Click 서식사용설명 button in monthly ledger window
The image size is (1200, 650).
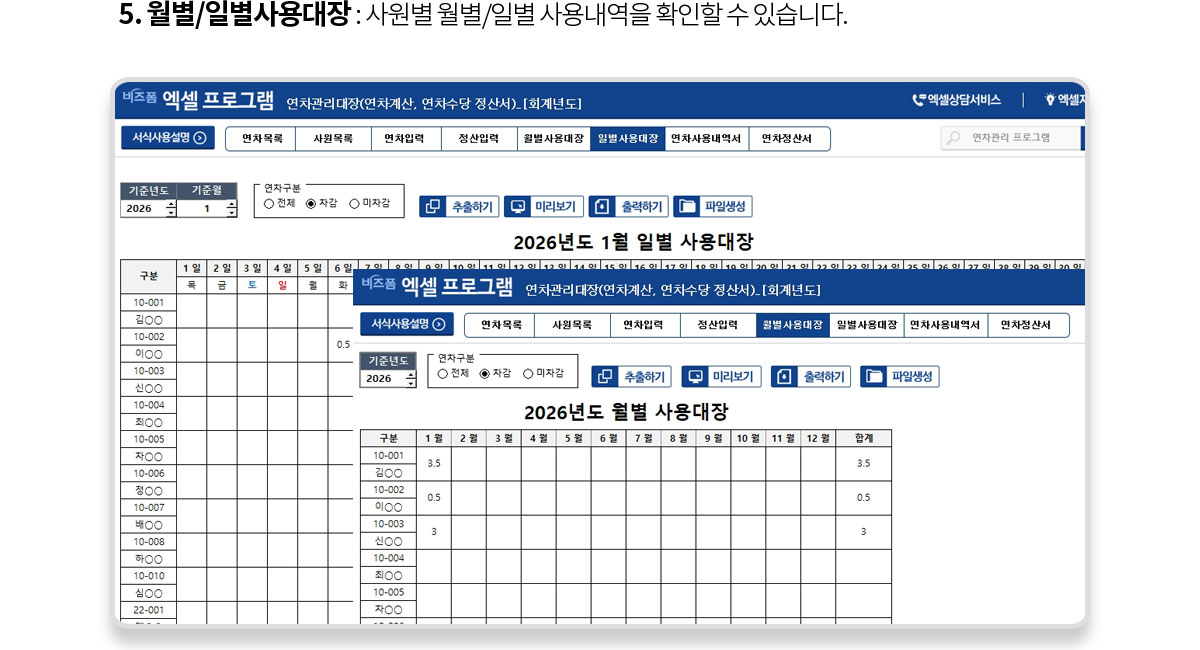tap(407, 324)
